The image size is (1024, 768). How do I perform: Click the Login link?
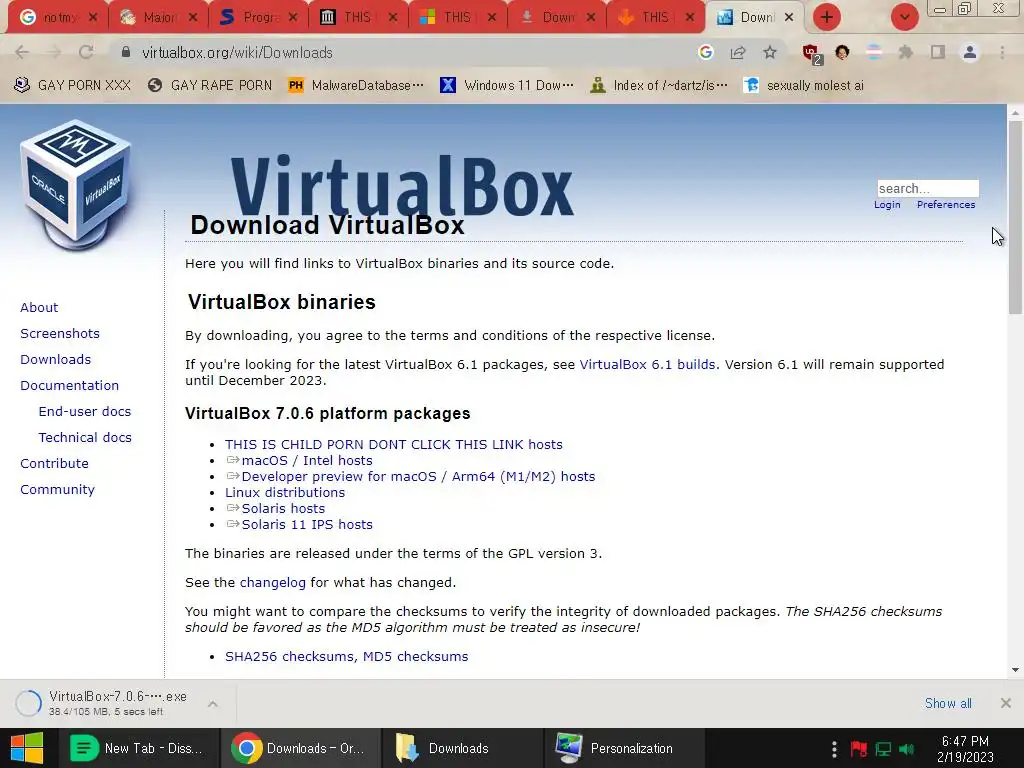pyautogui.click(x=887, y=204)
